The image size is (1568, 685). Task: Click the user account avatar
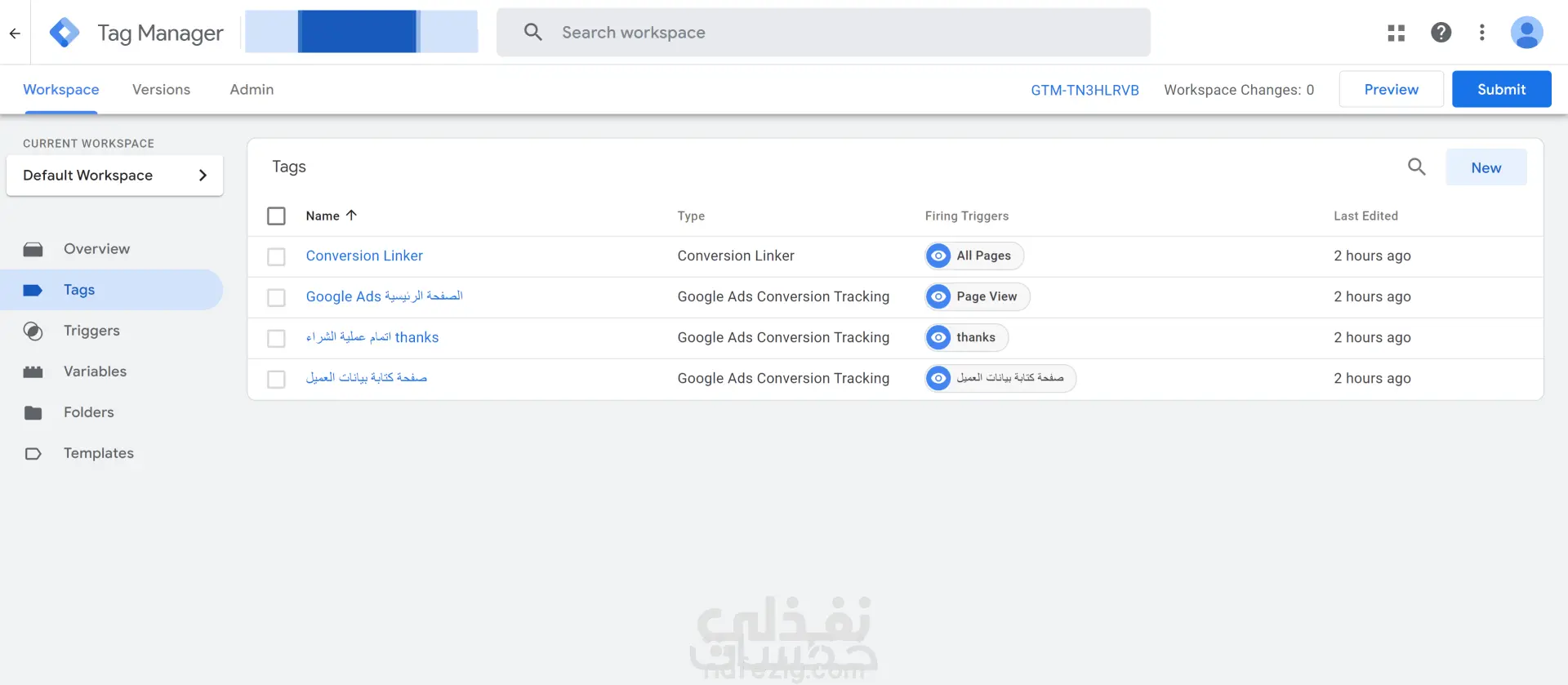coord(1526,33)
